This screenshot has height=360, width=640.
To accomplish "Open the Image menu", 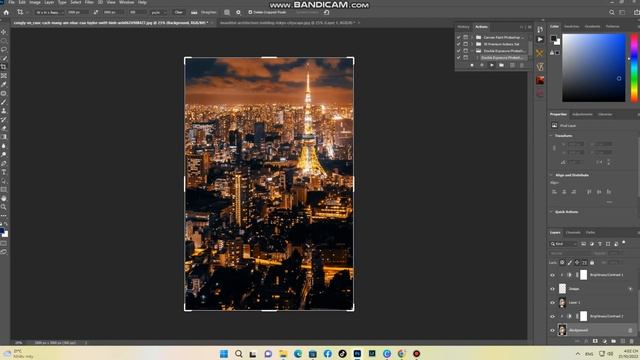I will point(35,2).
